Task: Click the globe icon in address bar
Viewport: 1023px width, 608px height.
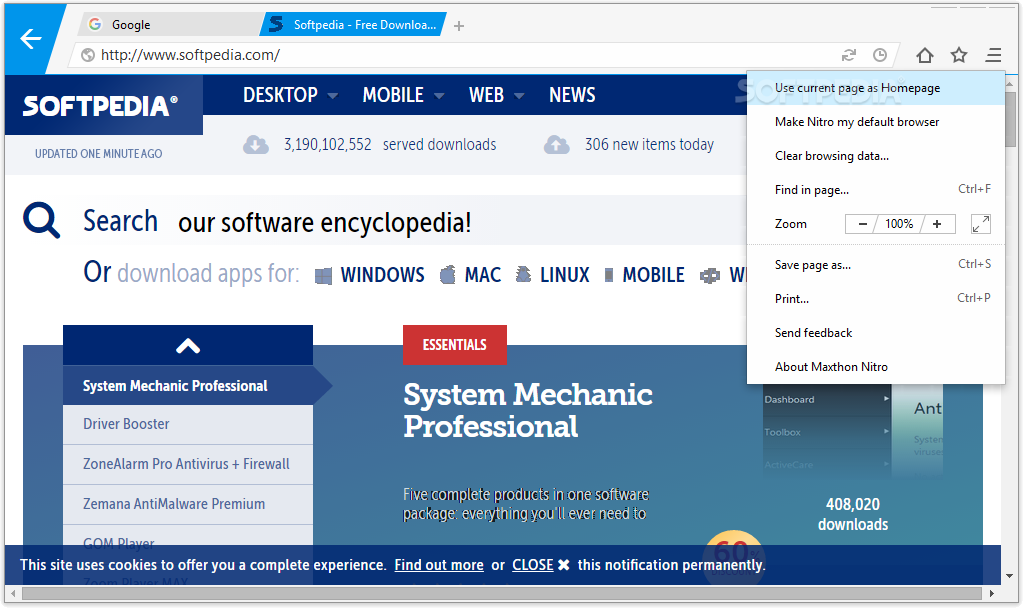Action: pyautogui.click(x=88, y=55)
